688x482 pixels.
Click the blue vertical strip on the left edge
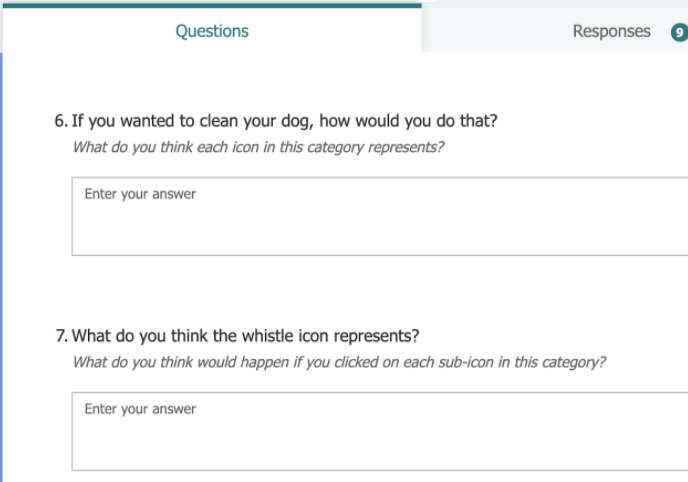click(x=1, y=267)
